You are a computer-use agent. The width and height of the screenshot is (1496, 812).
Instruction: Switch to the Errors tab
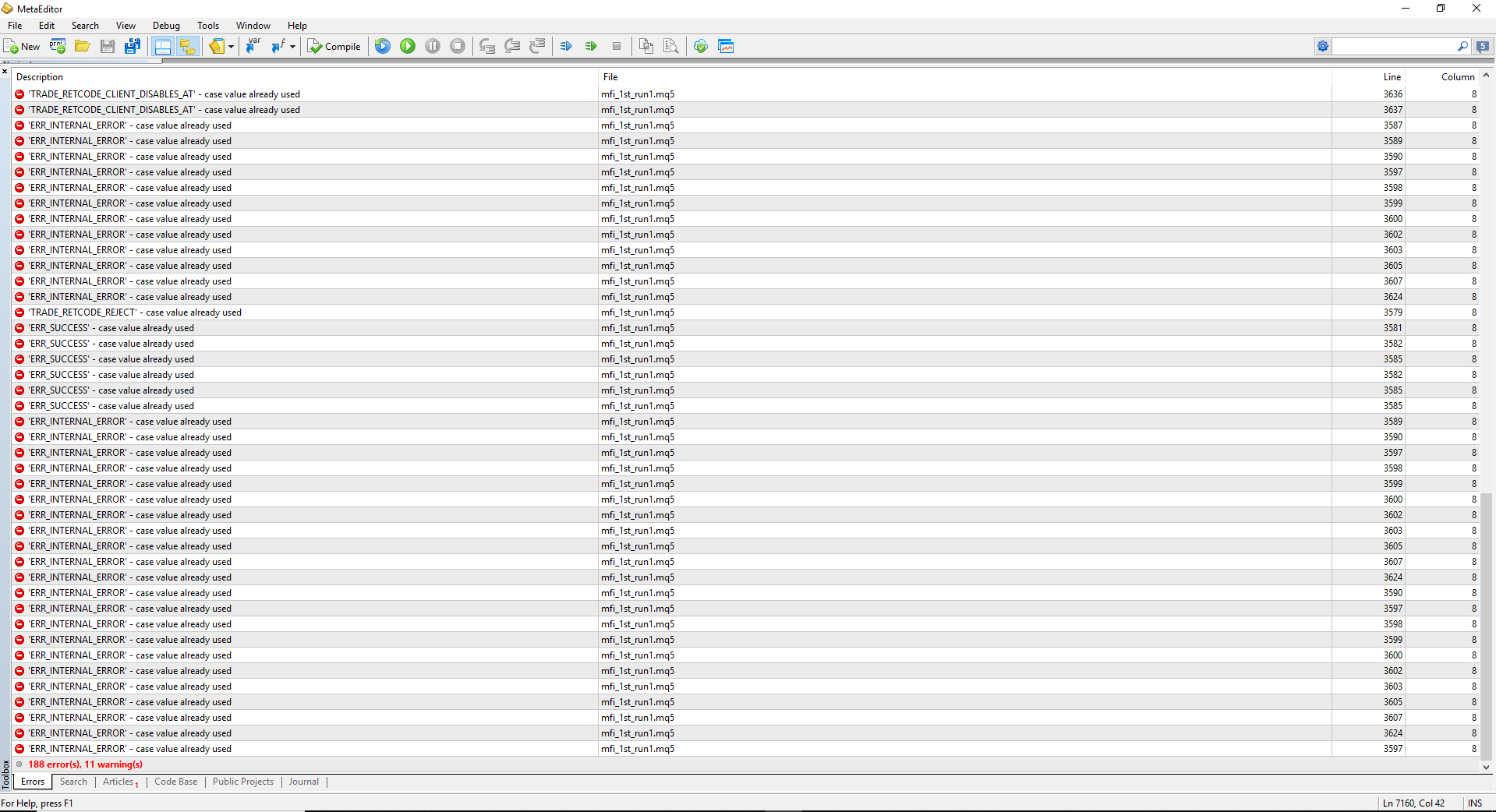click(33, 782)
